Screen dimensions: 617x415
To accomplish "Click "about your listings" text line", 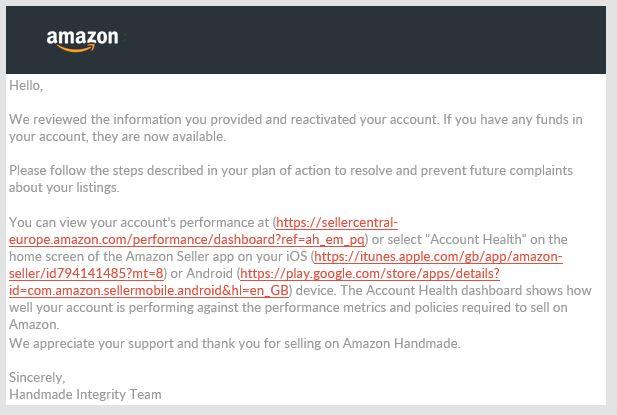I will click(x=64, y=188).
